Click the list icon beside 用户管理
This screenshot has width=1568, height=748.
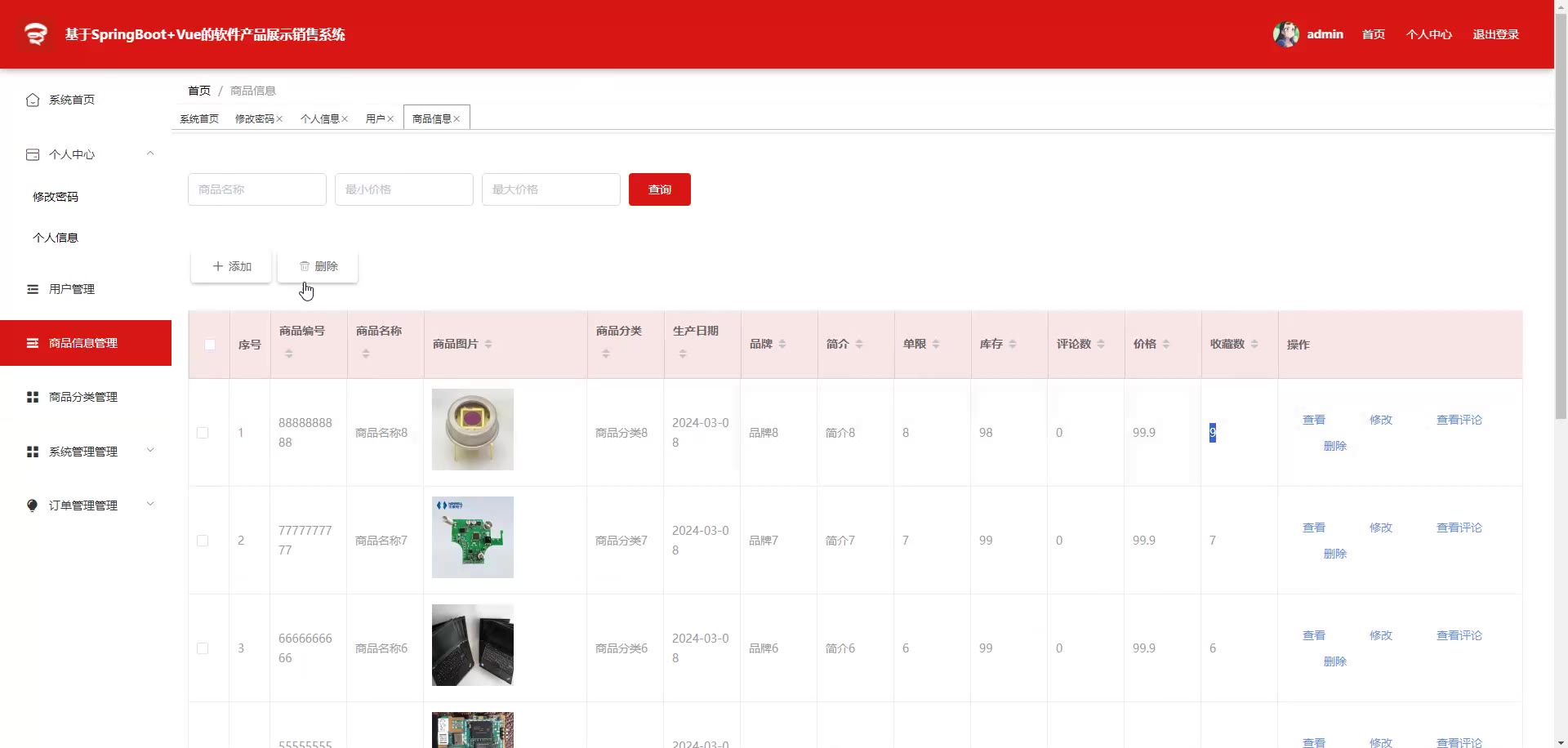click(x=33, y=289)
